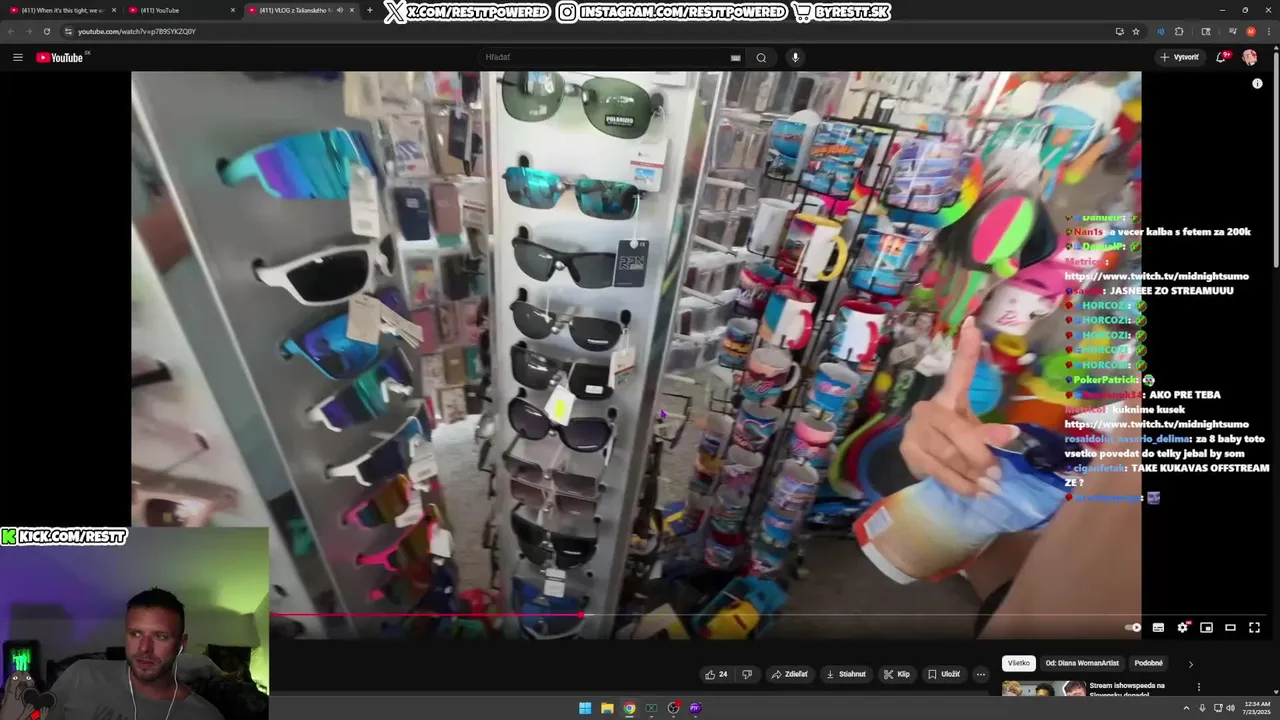
Task: Open the Excel taskbar icon
Action: click(x=651, y=708)
